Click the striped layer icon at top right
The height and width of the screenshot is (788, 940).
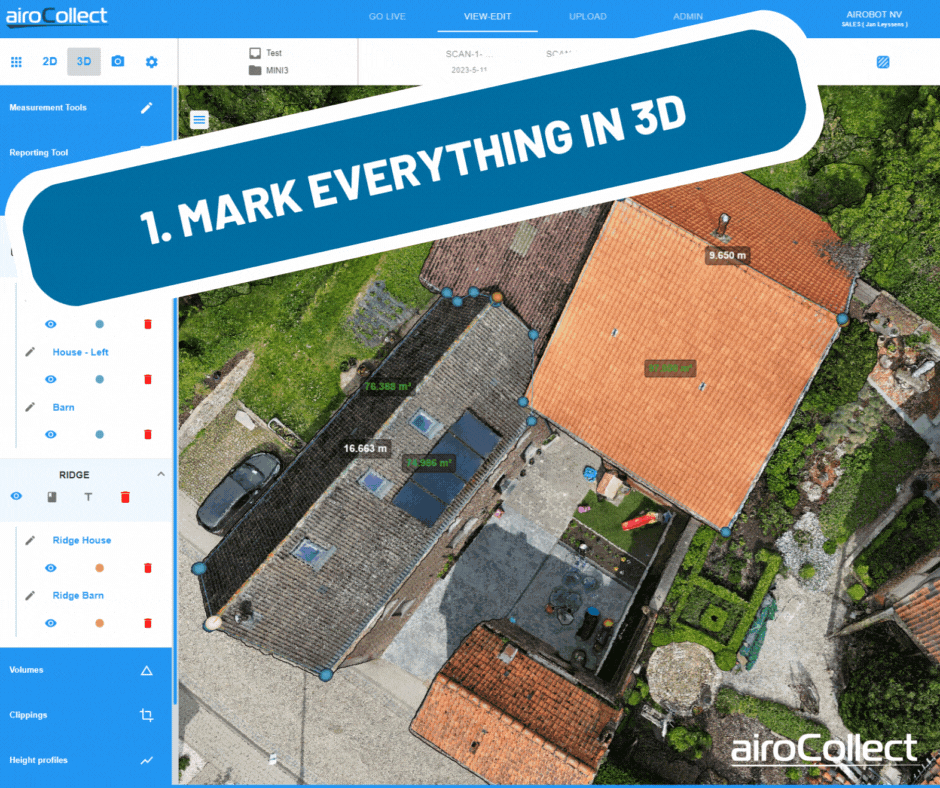coord(882,62)
